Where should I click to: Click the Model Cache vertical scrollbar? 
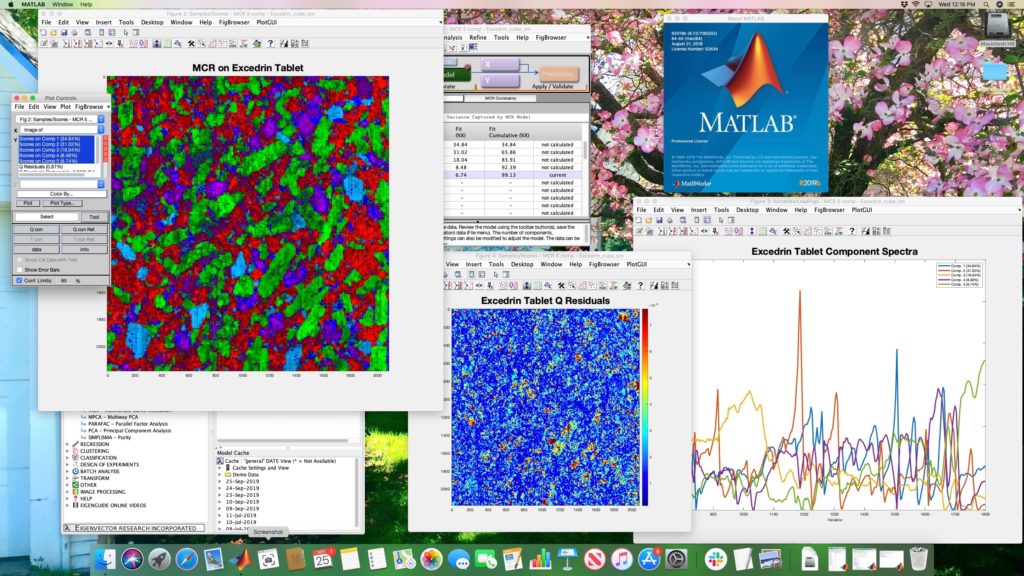359,492
